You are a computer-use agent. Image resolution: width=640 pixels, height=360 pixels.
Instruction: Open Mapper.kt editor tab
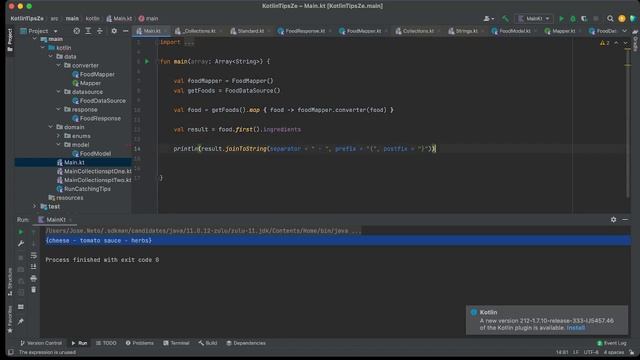click(x=563, y=31)
